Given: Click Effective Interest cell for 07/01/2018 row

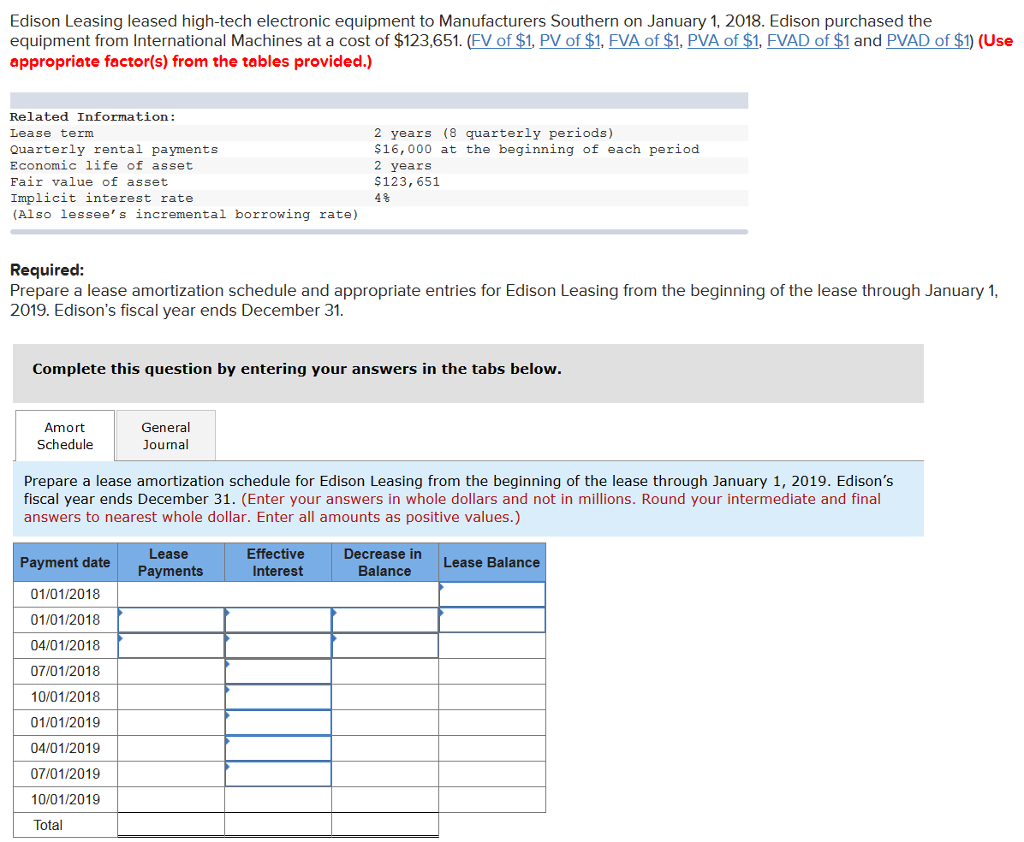Looking at the screenshot, I should pos(278,672).
